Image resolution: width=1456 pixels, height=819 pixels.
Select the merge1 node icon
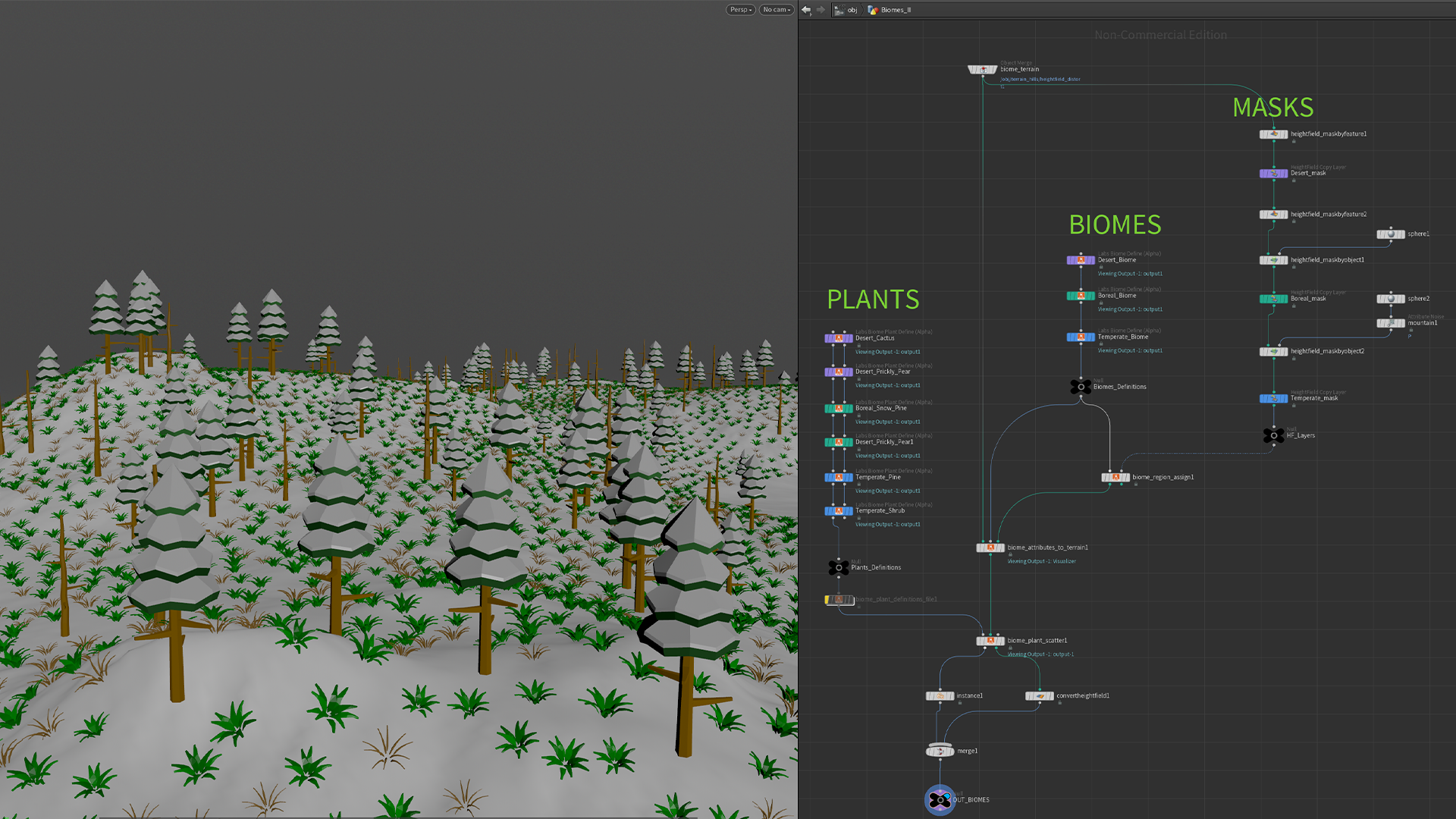[x=940, y=752]
